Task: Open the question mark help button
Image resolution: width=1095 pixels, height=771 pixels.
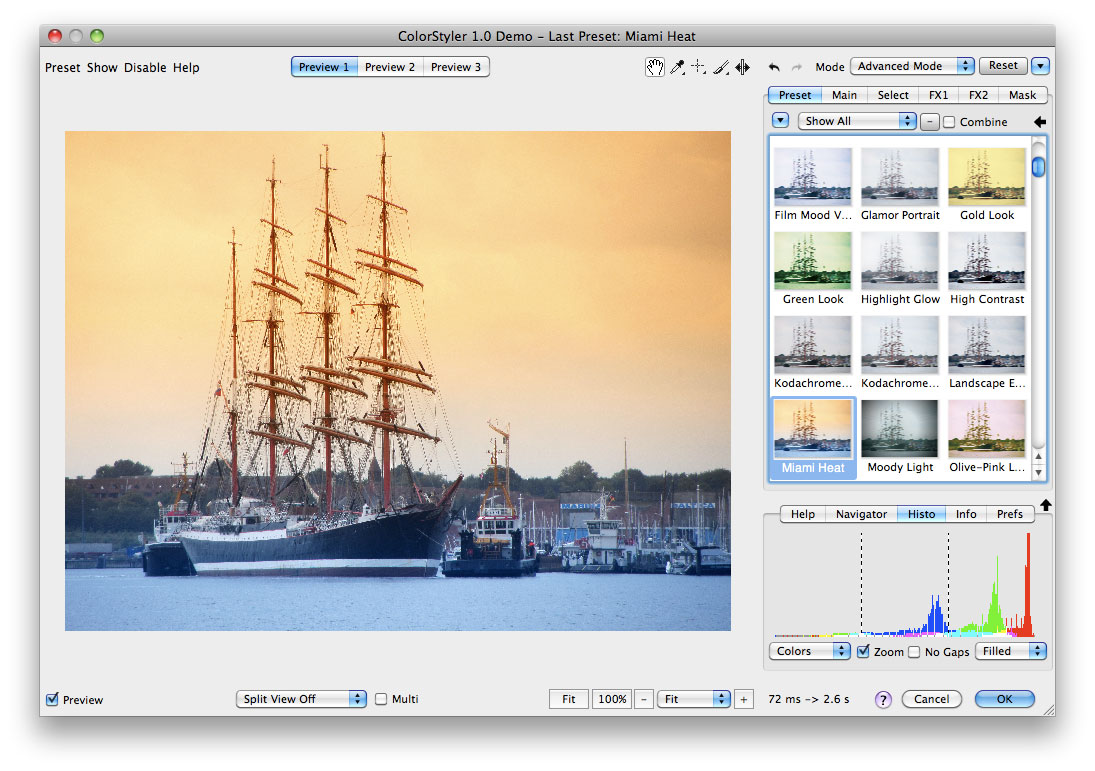Action: [883, 699]
